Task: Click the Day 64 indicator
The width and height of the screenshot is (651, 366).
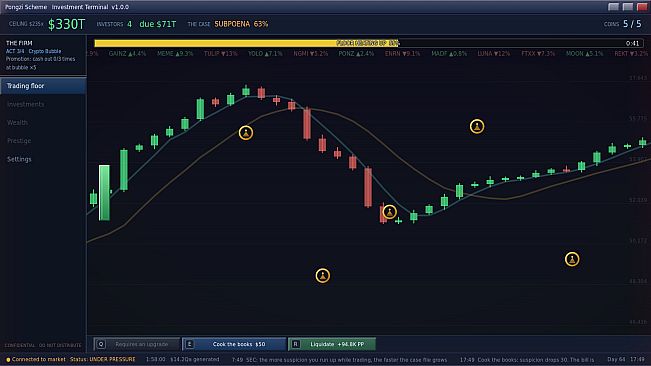Action: pyautogui.click(x=616, y=359)
